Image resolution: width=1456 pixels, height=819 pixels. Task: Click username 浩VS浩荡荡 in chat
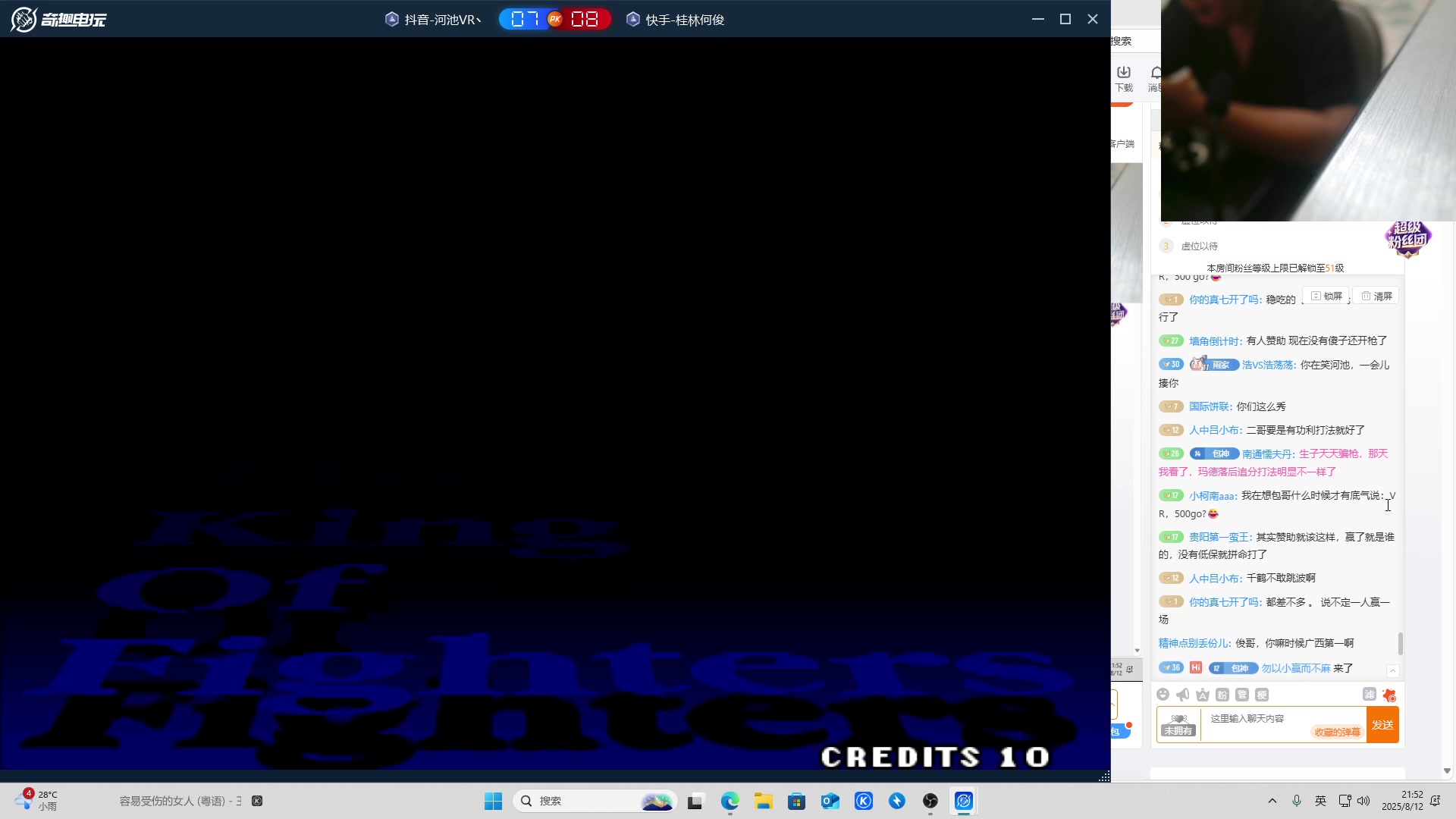[1269, 366]
